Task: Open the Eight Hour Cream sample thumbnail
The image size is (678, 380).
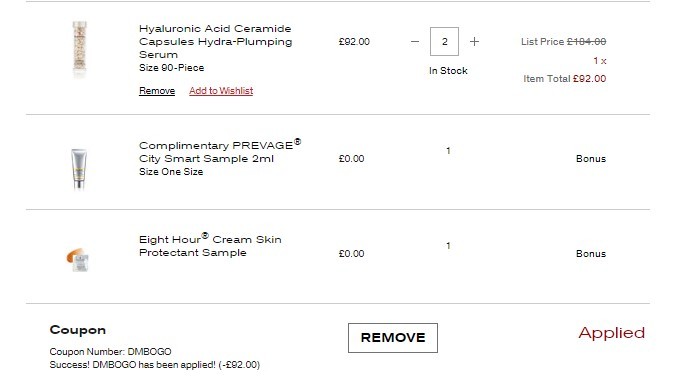Action: pyautogui.click(x=78, y=259)
